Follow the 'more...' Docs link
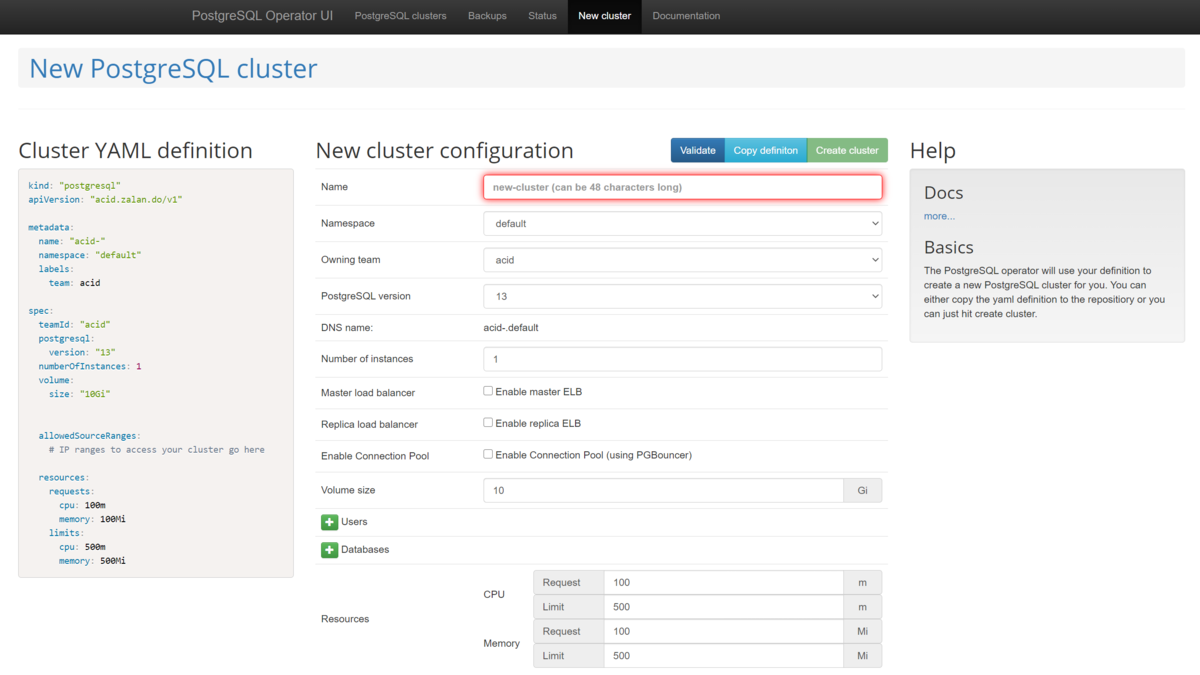 (x=939, y=216)
